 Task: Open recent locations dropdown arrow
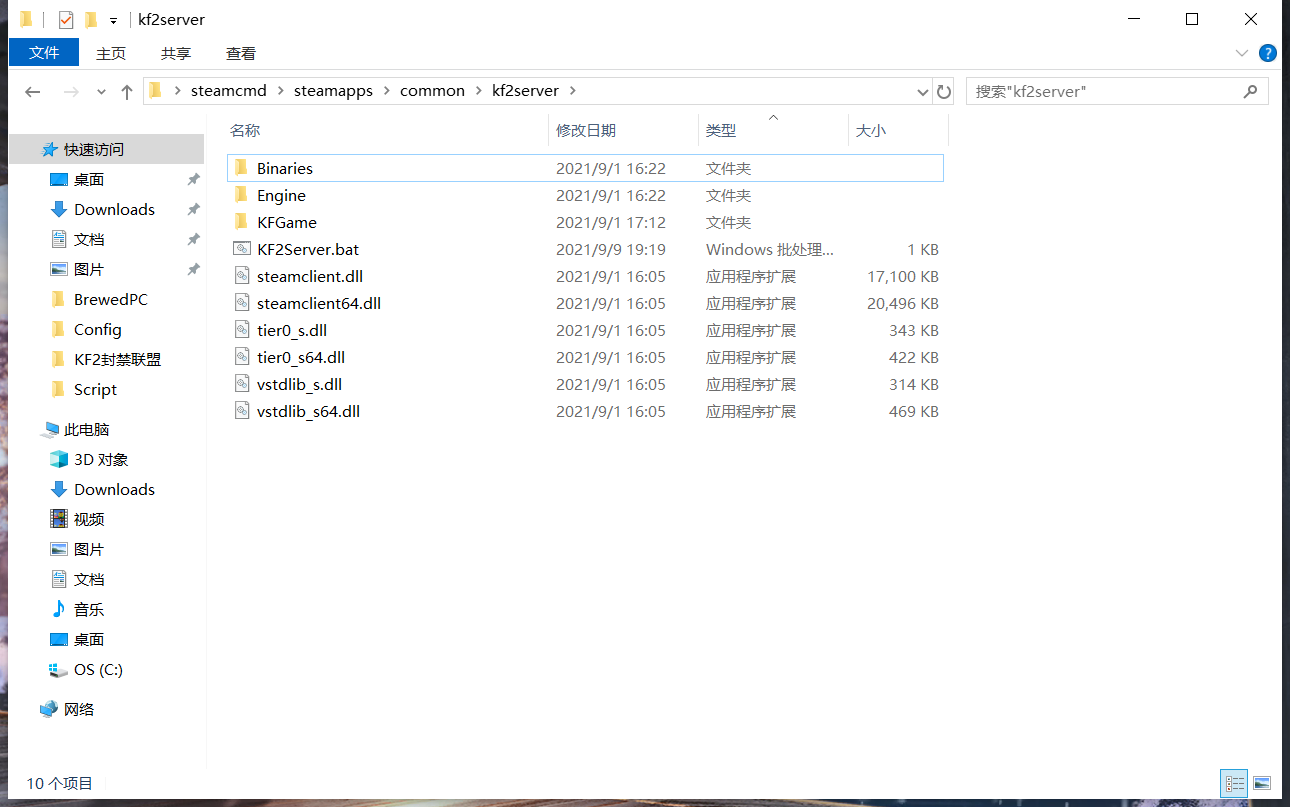point(101,91)
